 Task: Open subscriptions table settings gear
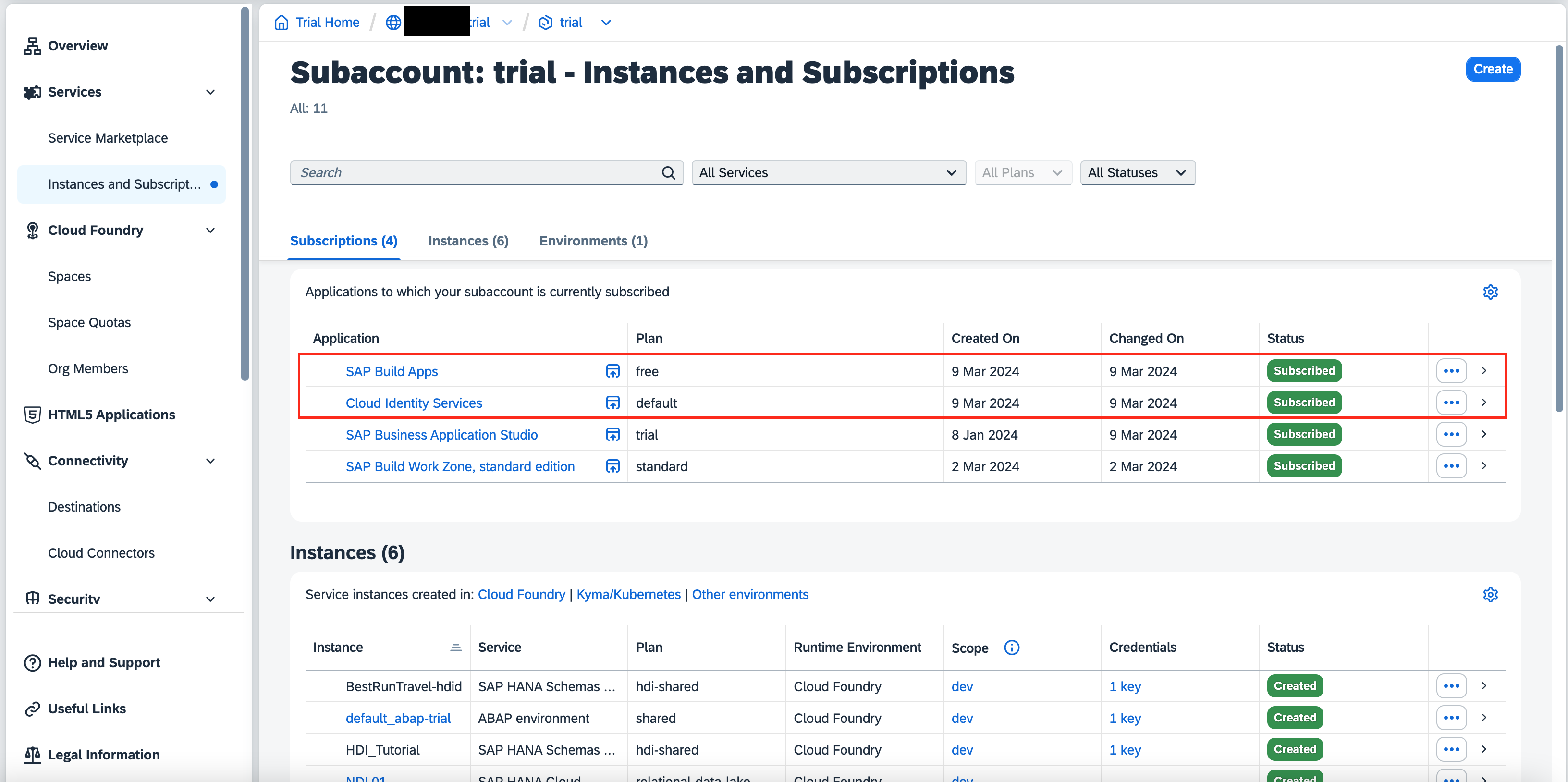coord(1490,292)
